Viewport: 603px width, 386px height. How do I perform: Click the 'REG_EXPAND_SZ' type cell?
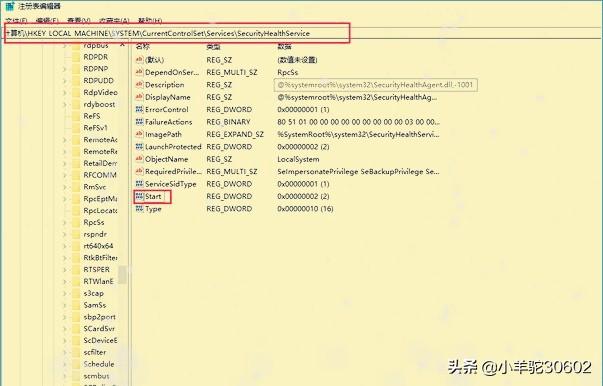pyautogui.click(x=235, y=134)
